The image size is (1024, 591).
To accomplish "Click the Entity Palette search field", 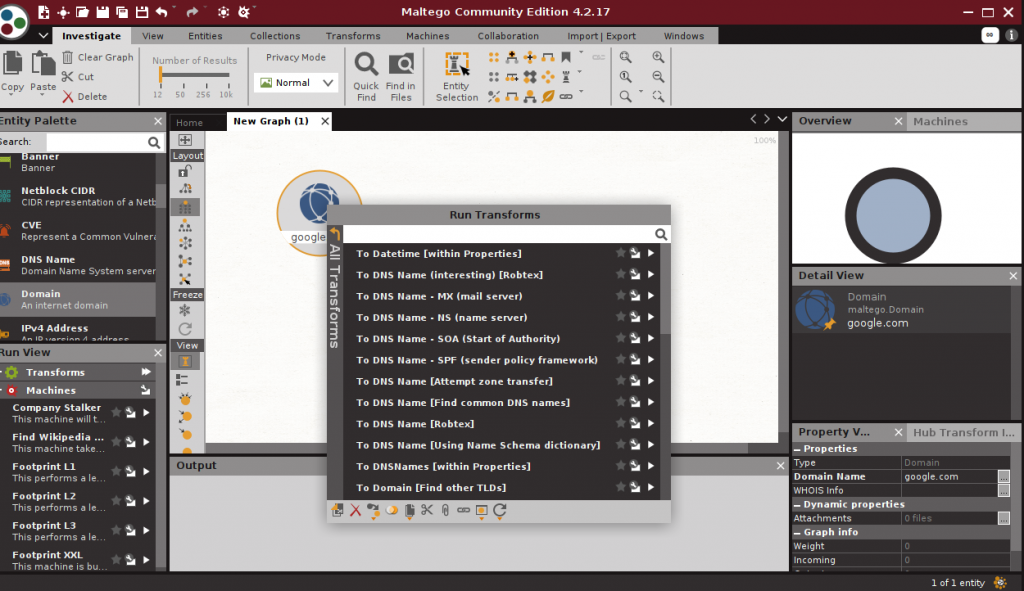I will pyautogui.click(x=97, y=142).
